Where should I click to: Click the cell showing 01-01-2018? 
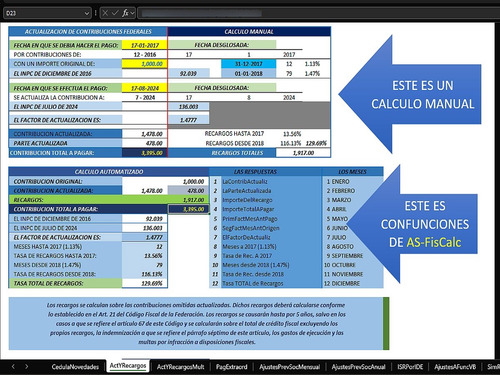click(249, 73)
